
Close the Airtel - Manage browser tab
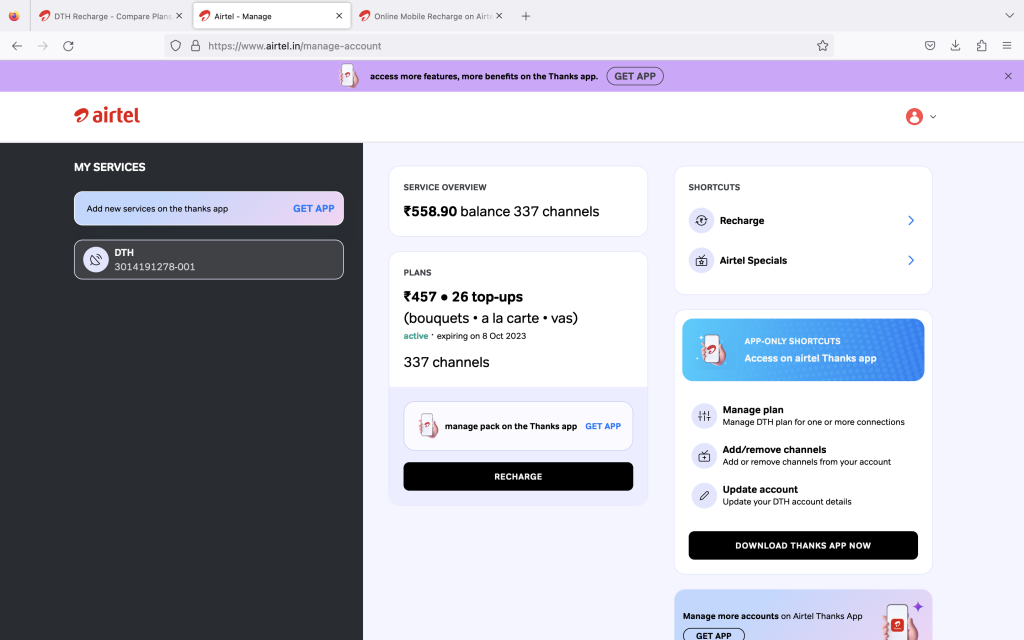[x=339, y=16]
